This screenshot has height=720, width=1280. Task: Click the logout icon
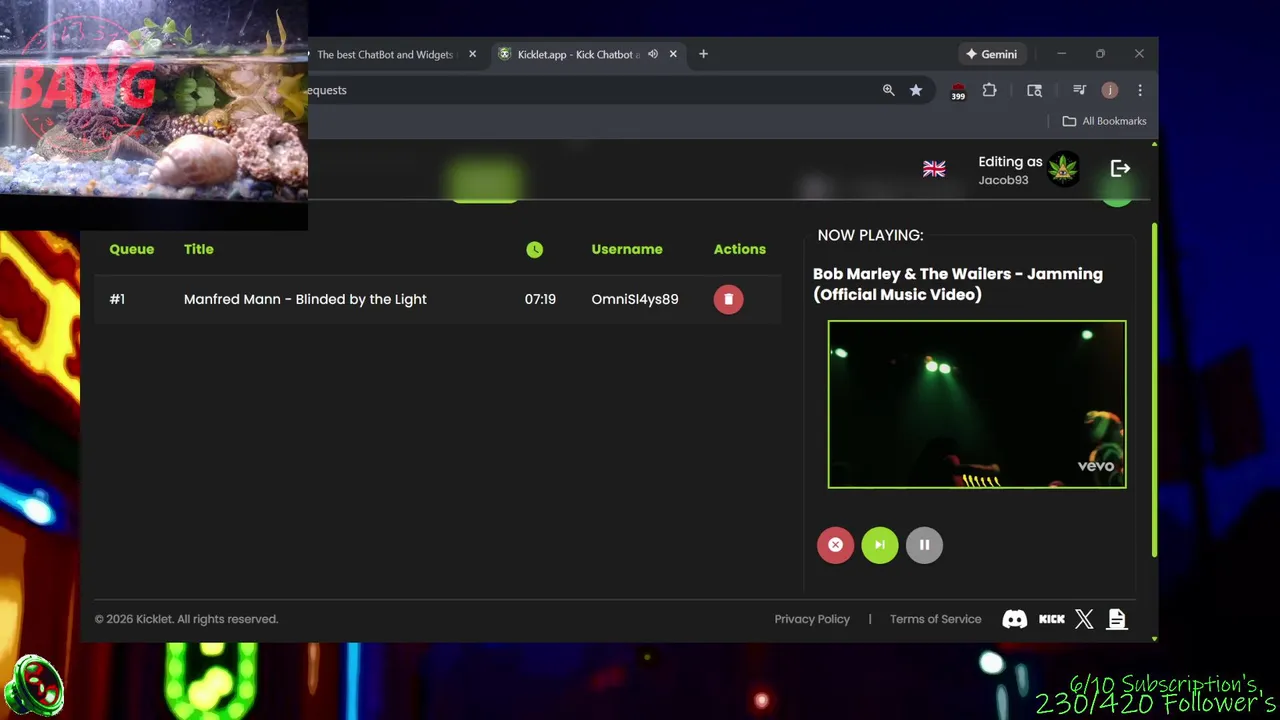tap(1120, 169)
